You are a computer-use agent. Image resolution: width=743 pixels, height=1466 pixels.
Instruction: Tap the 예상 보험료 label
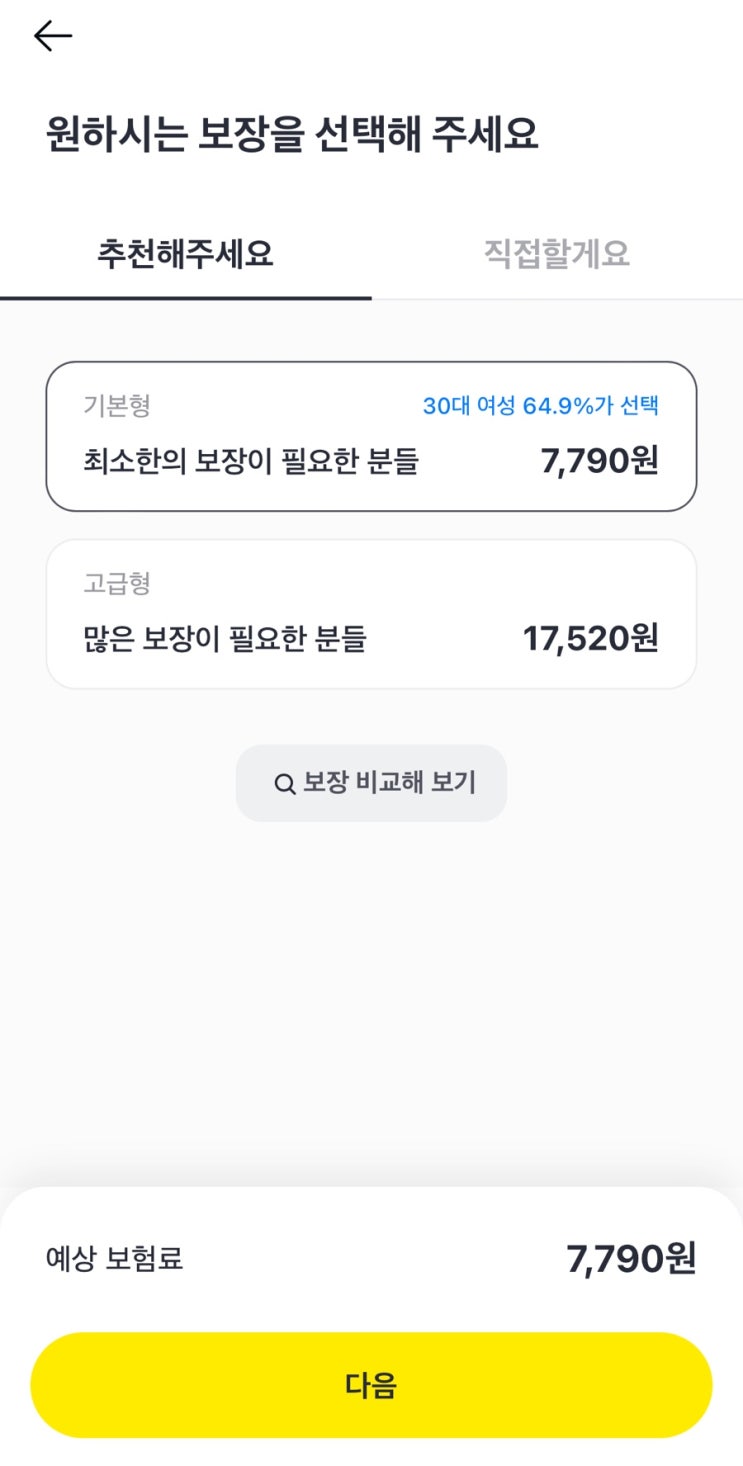coord(114,1258)
